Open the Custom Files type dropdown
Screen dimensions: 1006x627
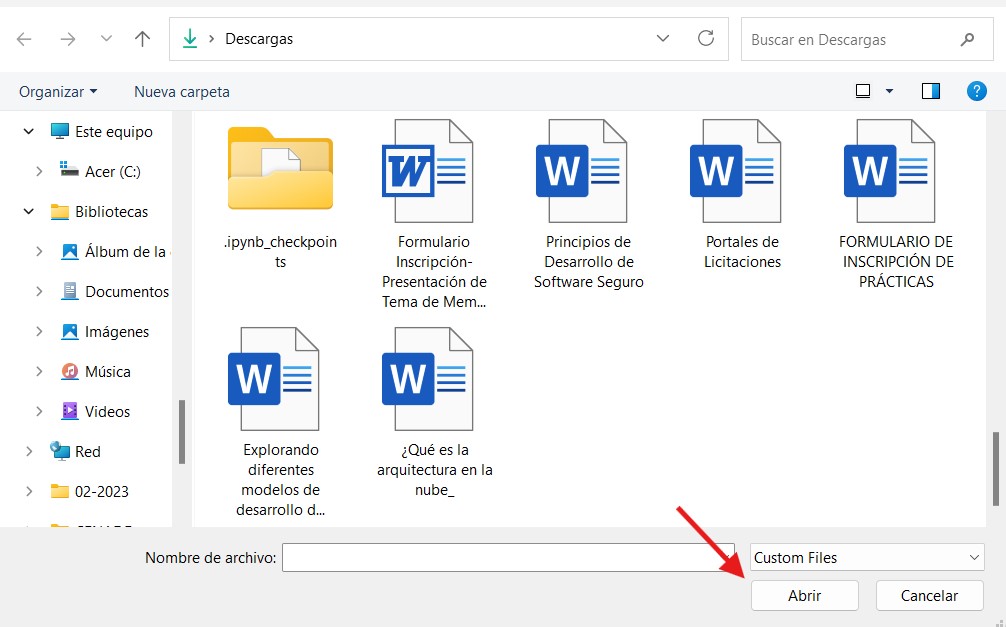(x=867, y=558)
